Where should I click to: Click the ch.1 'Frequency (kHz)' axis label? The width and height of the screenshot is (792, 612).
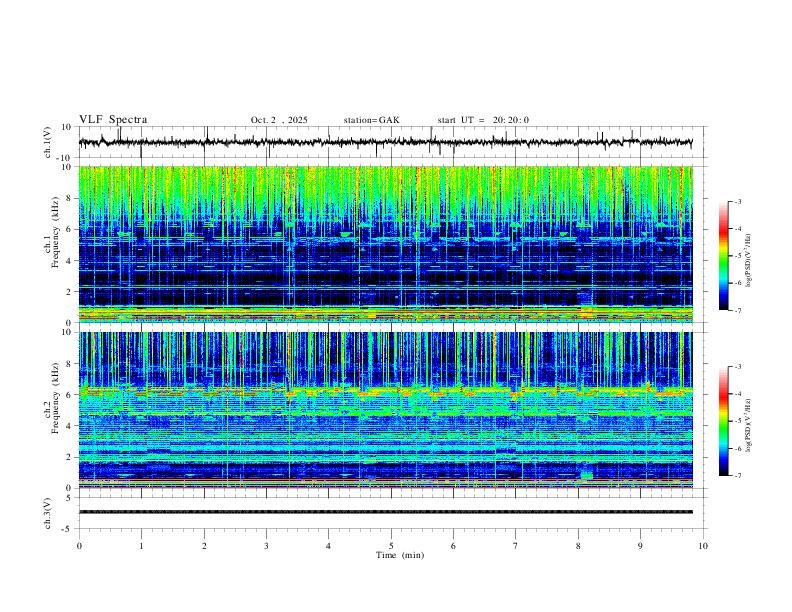[56, 232]
